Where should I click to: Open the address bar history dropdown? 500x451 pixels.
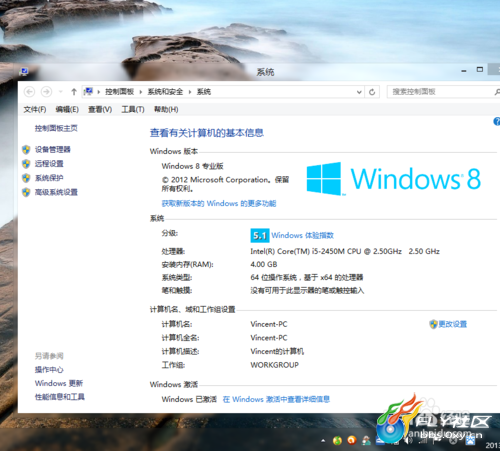tap(359, 92)
